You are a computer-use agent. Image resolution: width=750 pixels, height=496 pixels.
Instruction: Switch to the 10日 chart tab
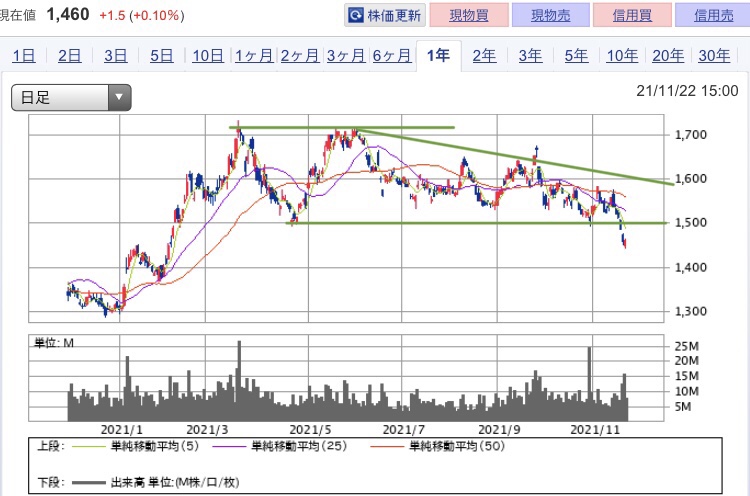208,56
